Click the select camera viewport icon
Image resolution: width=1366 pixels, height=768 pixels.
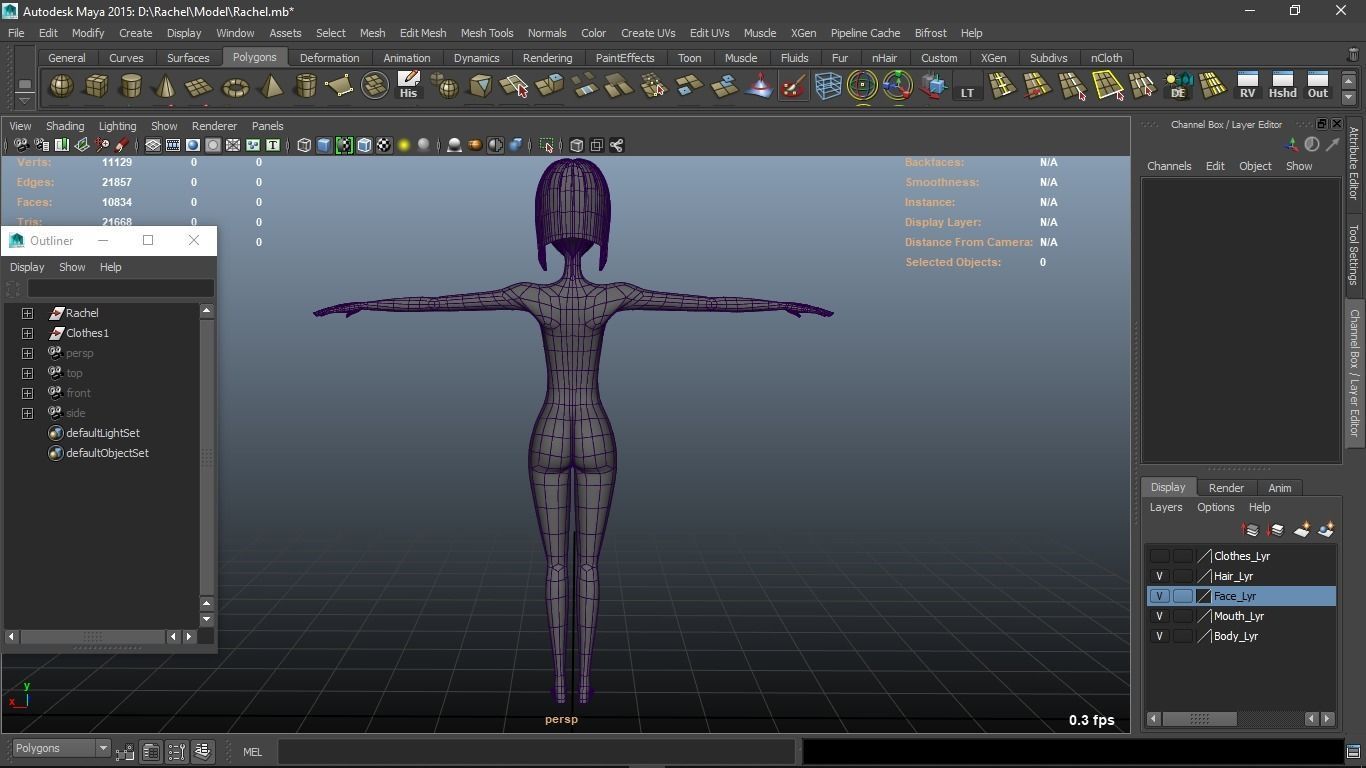click(21, 145)
